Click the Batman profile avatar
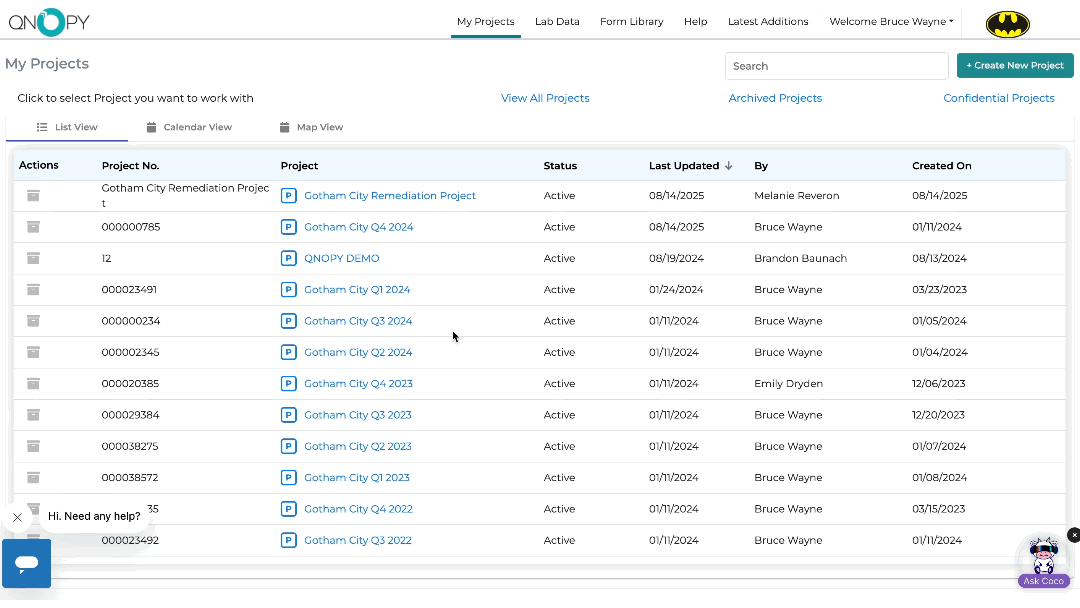Viewport: 1080px width, 608px height. 1008,23
